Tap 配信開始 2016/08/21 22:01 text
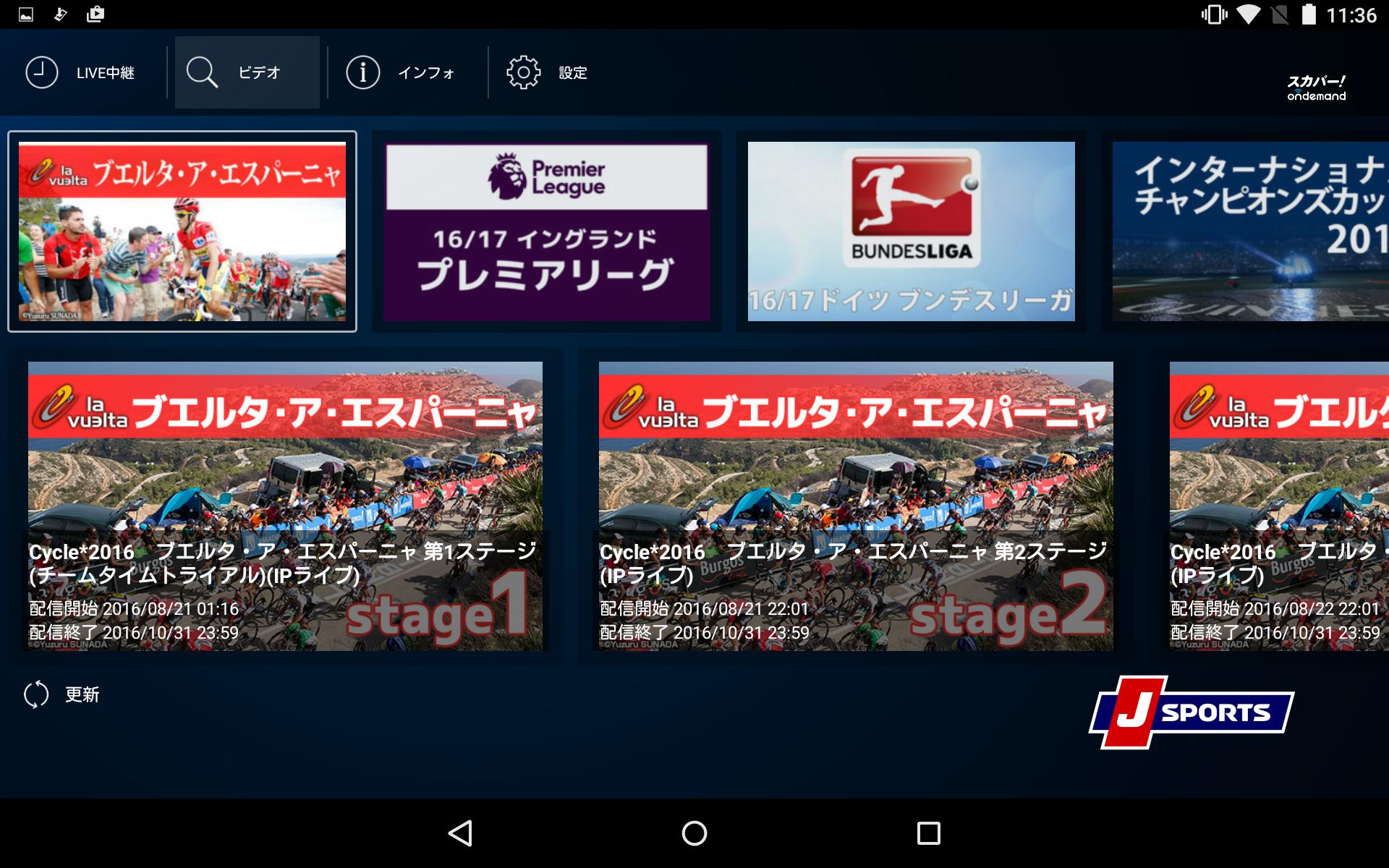Image resolution: width=1389 pixels, height=868 pixels. click(x=704, y=609)
